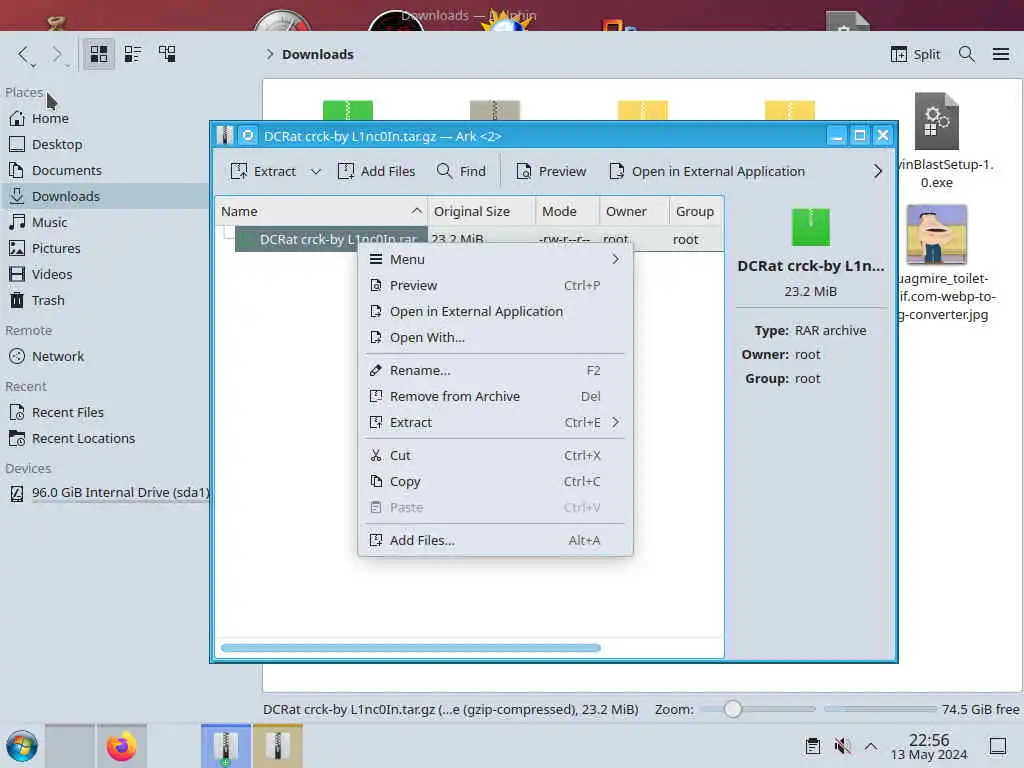Viewport: 1024px width, 768px height.
Task: Open Pictures in Places sidebar
Action: [x=104, y=248]
